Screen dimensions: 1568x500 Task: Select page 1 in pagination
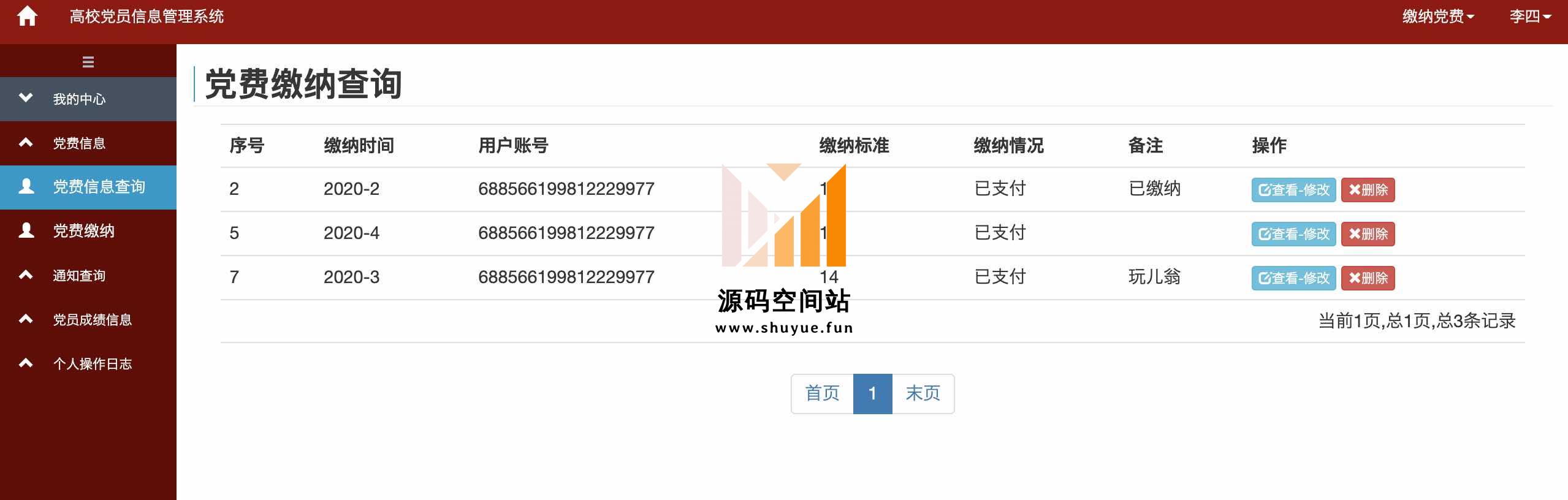point(872,393)
